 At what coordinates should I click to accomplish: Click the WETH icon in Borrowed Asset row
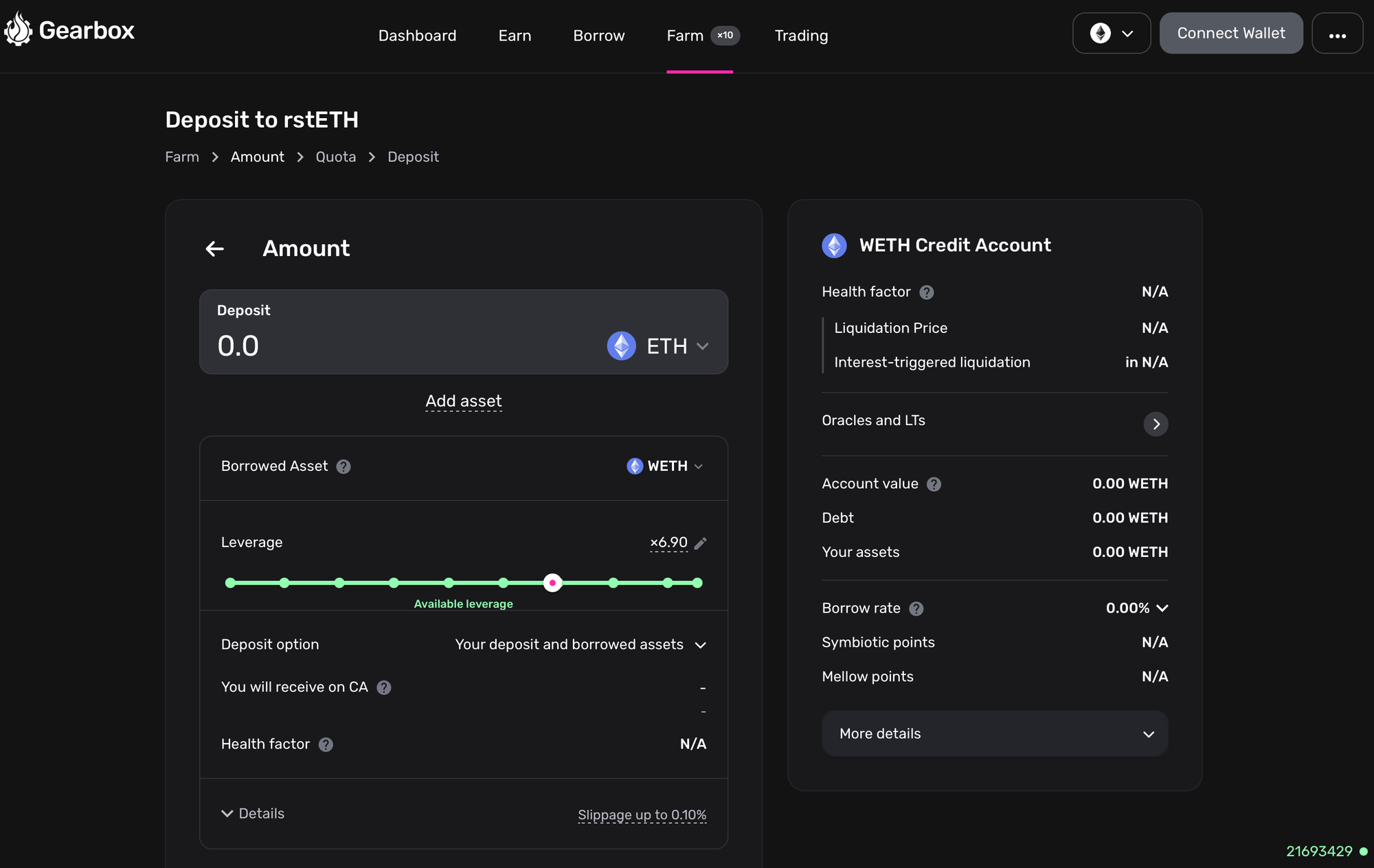click(634, 466)
